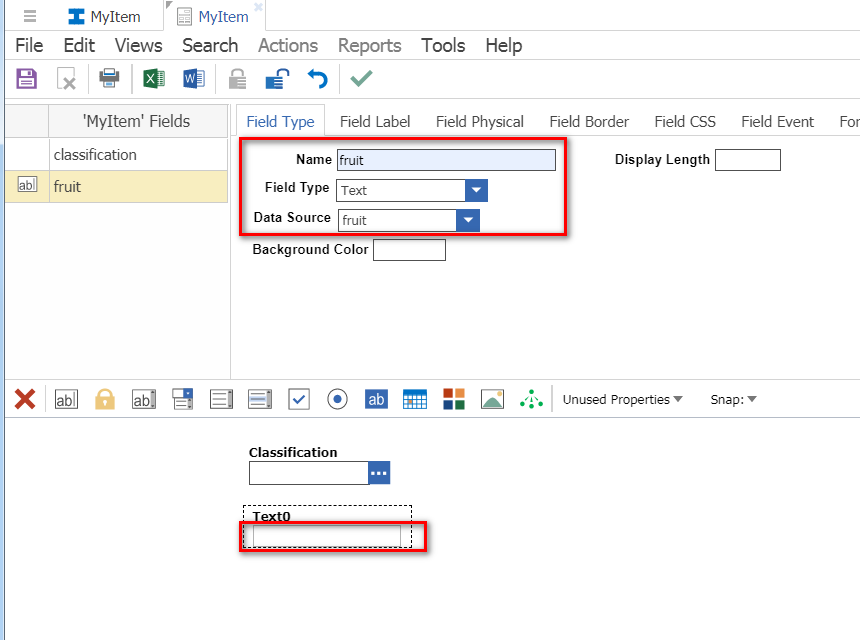Click the calendar date field icon

[x=415, y=399]
